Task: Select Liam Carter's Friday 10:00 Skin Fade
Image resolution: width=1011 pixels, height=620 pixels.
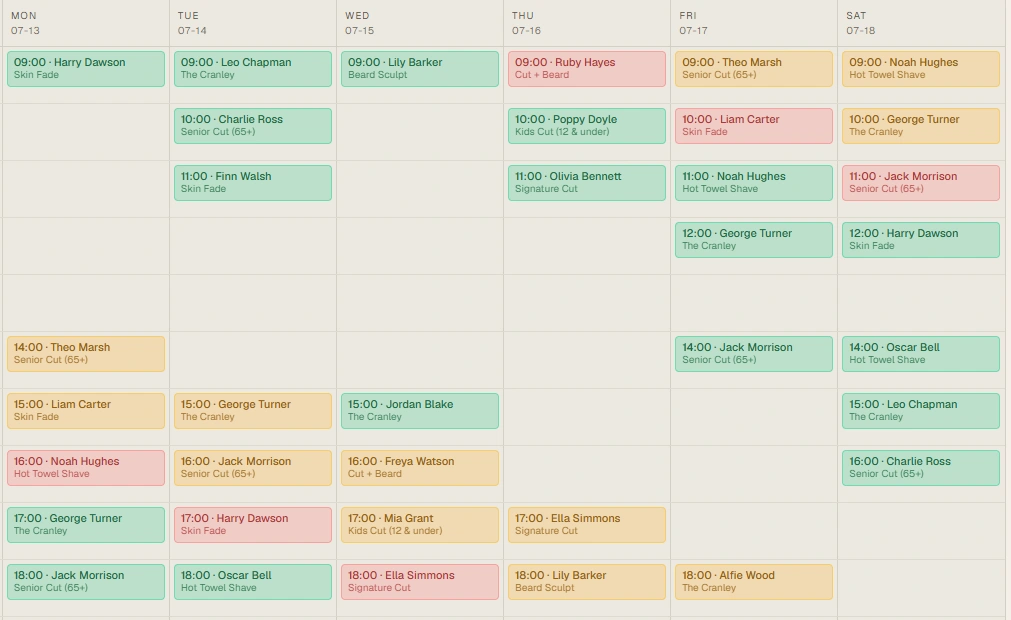Action: [x=754, y=126]
